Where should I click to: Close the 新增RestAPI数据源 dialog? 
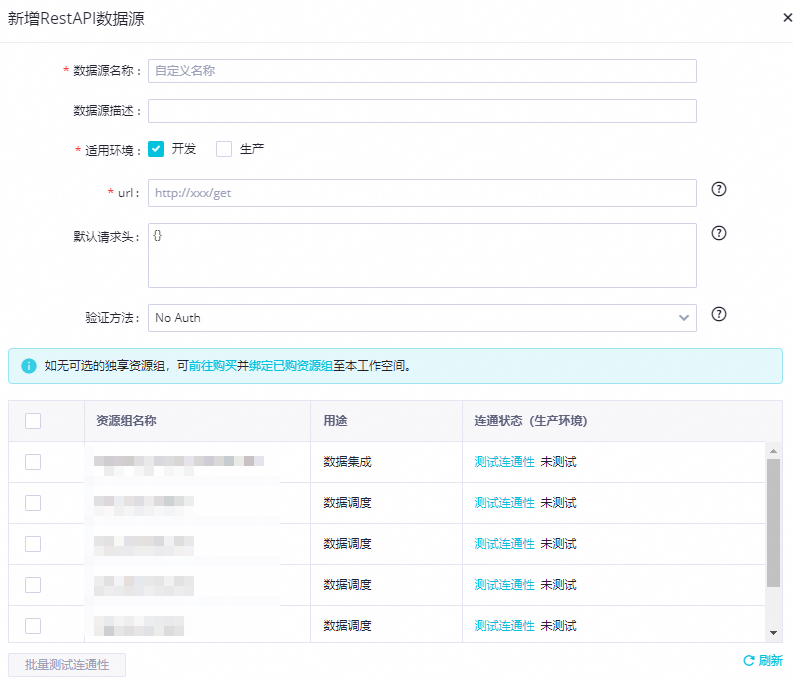pos(787,18)
